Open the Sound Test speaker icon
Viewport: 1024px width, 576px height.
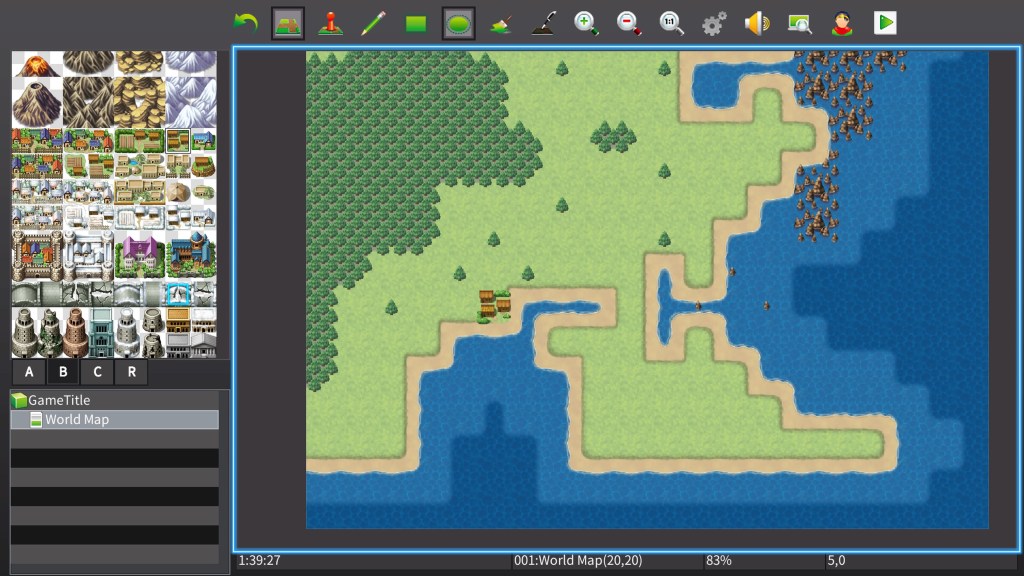click(x=757, y=23)
